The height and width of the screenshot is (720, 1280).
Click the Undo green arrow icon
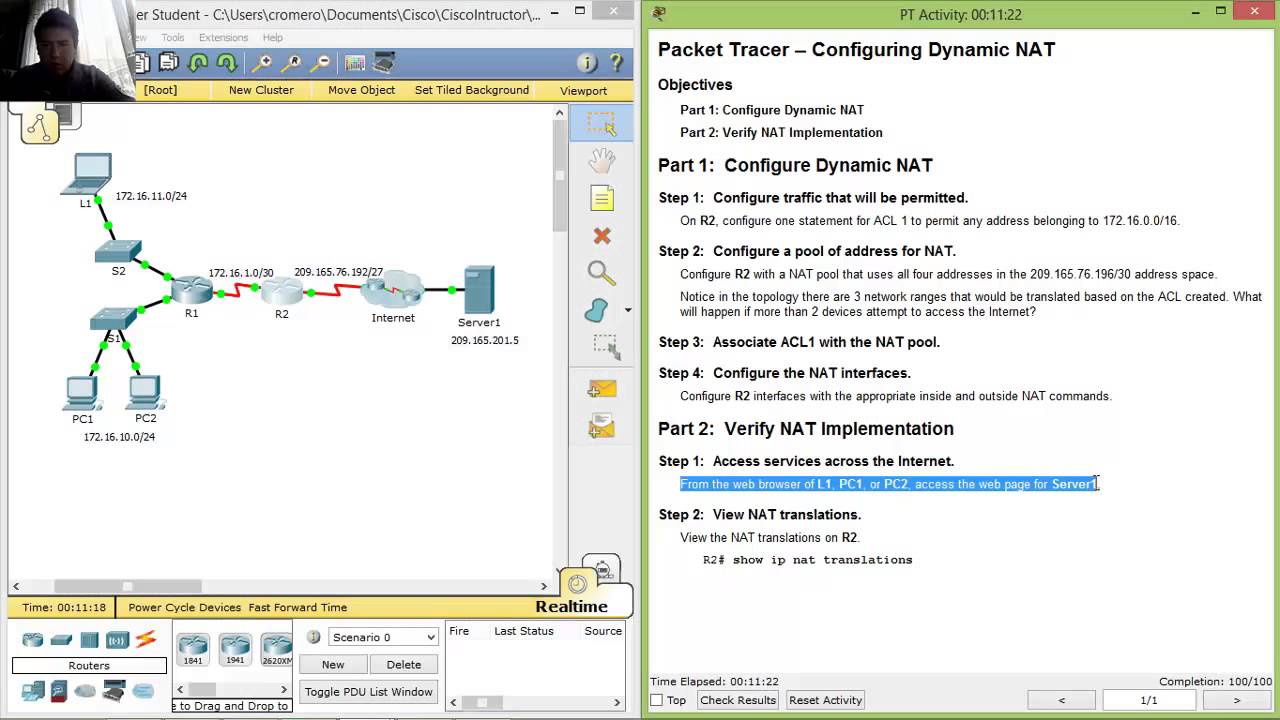(198, 63)
